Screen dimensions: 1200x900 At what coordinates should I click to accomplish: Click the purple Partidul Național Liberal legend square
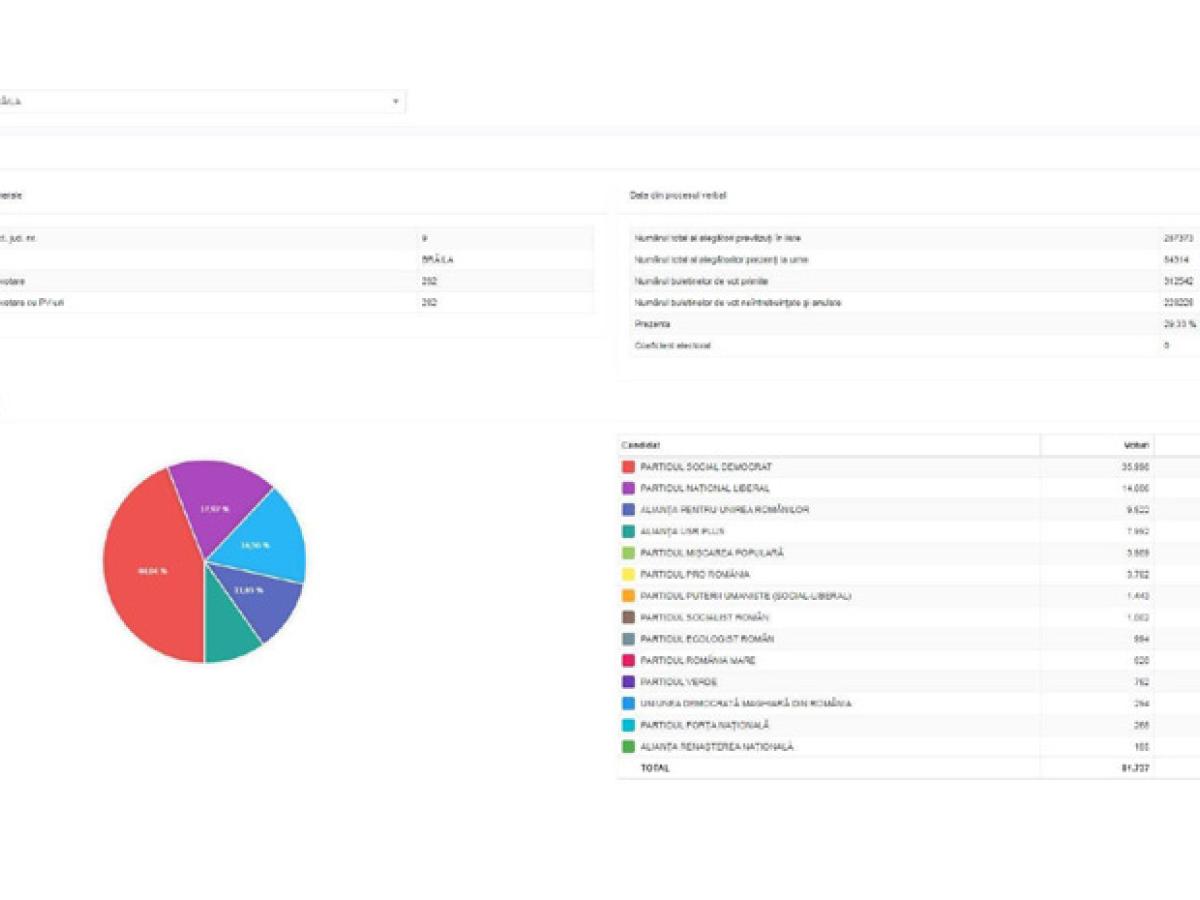click(628, 488)
